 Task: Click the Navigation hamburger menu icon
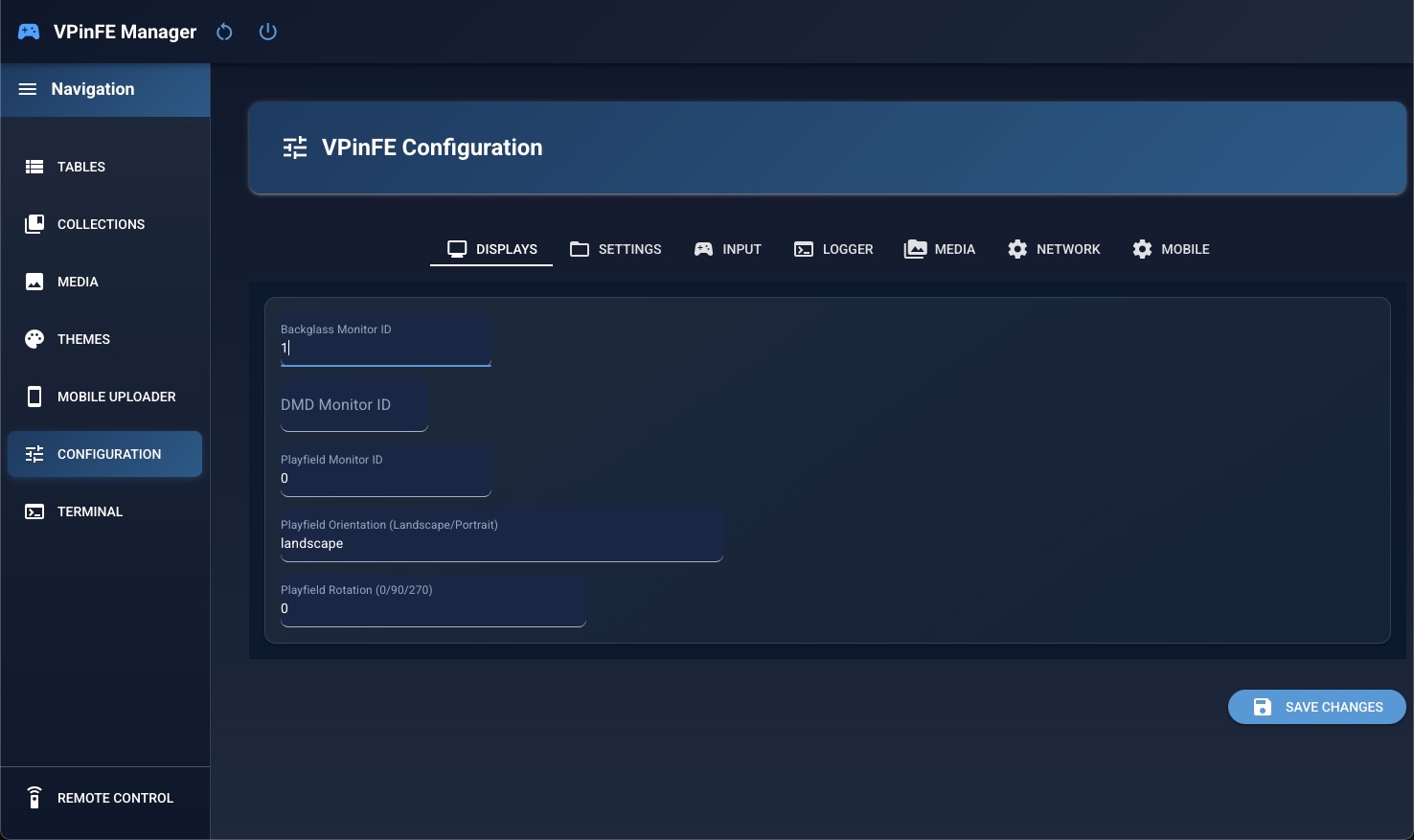(27, 88)
